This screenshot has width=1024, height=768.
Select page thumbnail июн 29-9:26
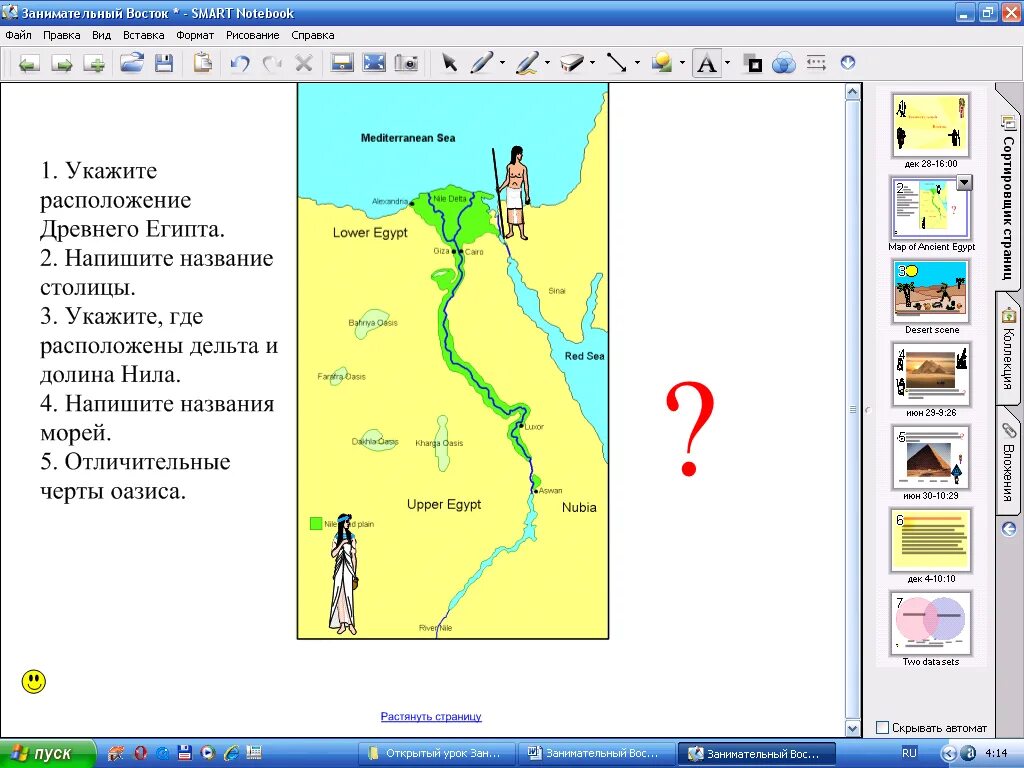coord(931,374)
